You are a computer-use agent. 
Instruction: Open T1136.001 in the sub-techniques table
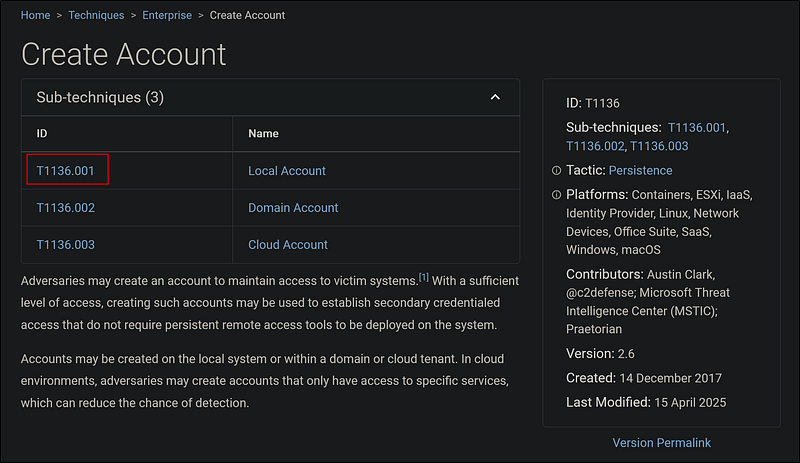tap(65, 171)
